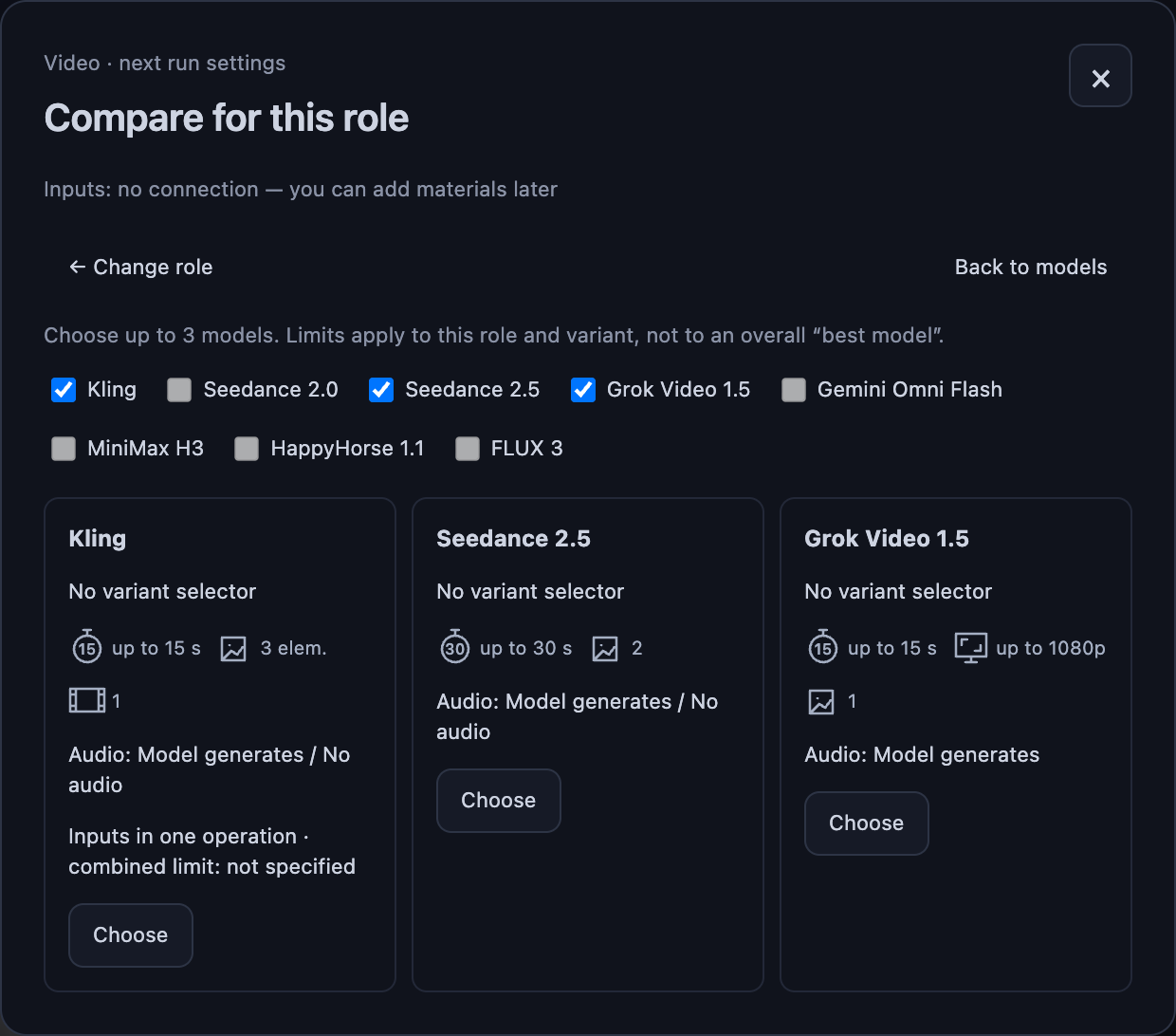Viewport: 1176px width, 1036px height.
Task: Enable the FLUX 3 checkbox
Action: 468,449
